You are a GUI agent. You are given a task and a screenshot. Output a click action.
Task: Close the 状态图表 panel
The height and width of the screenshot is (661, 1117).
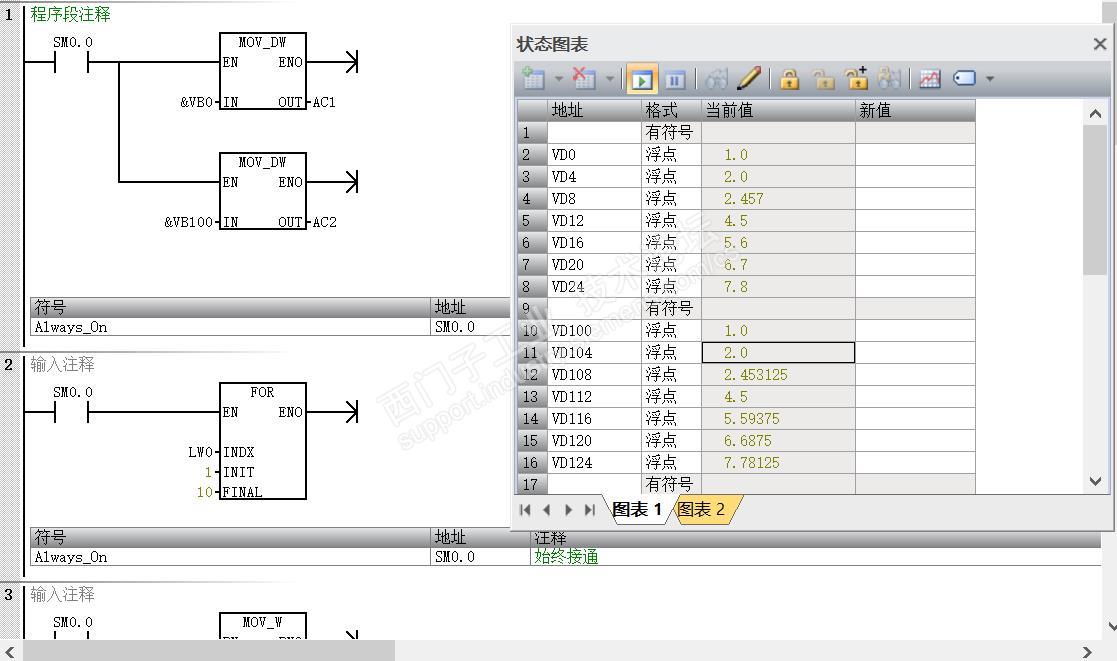point(1100,44)
